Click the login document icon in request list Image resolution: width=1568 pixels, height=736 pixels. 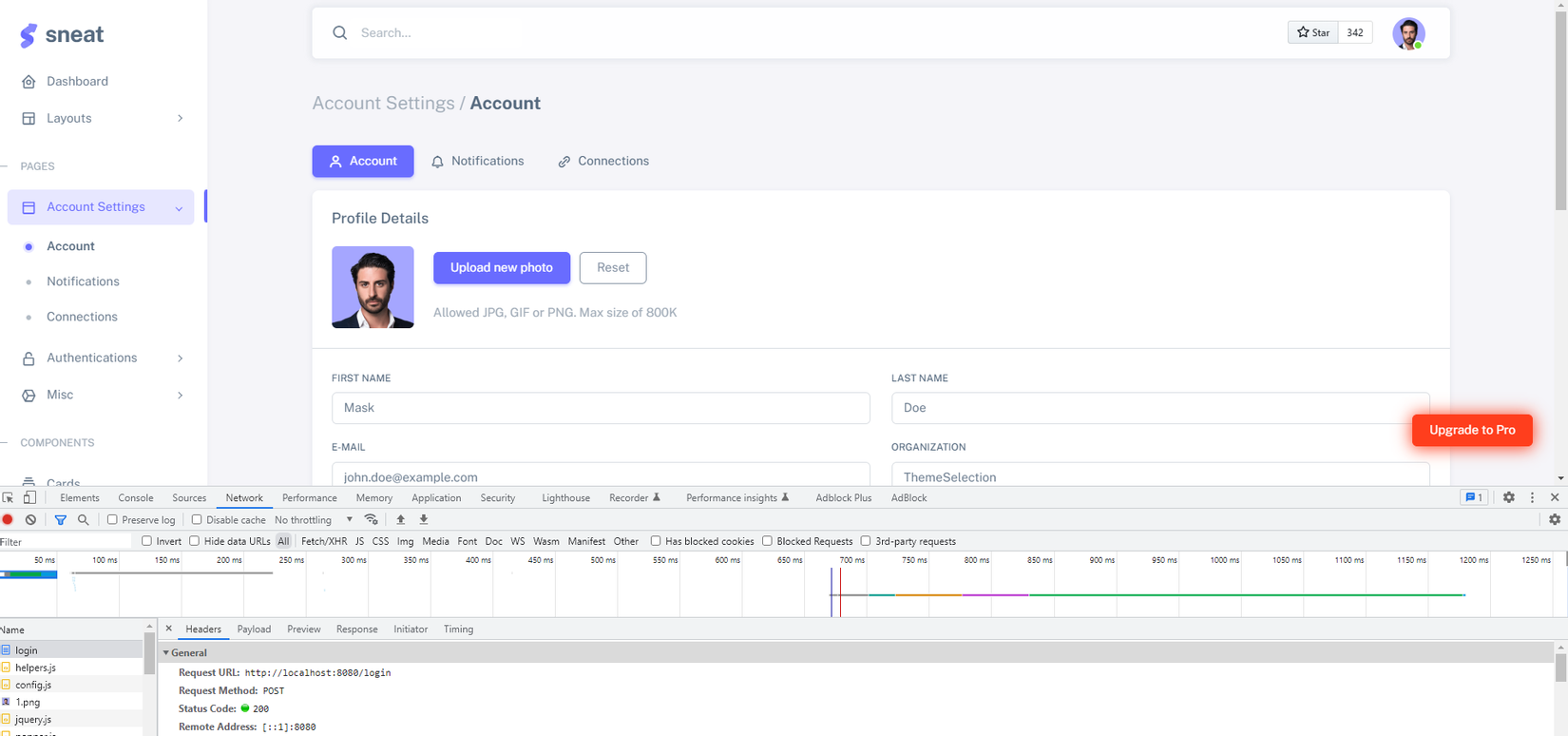[6, 650]
